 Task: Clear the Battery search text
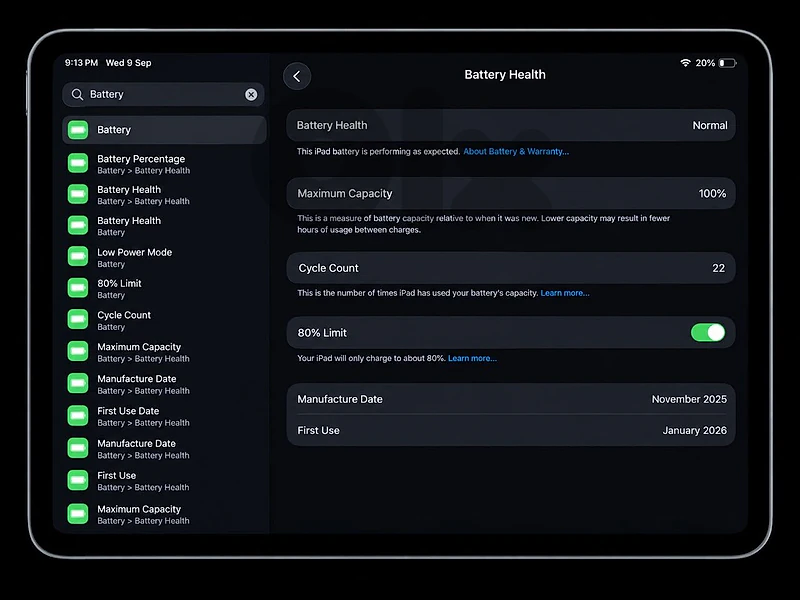tap(251, 94)
